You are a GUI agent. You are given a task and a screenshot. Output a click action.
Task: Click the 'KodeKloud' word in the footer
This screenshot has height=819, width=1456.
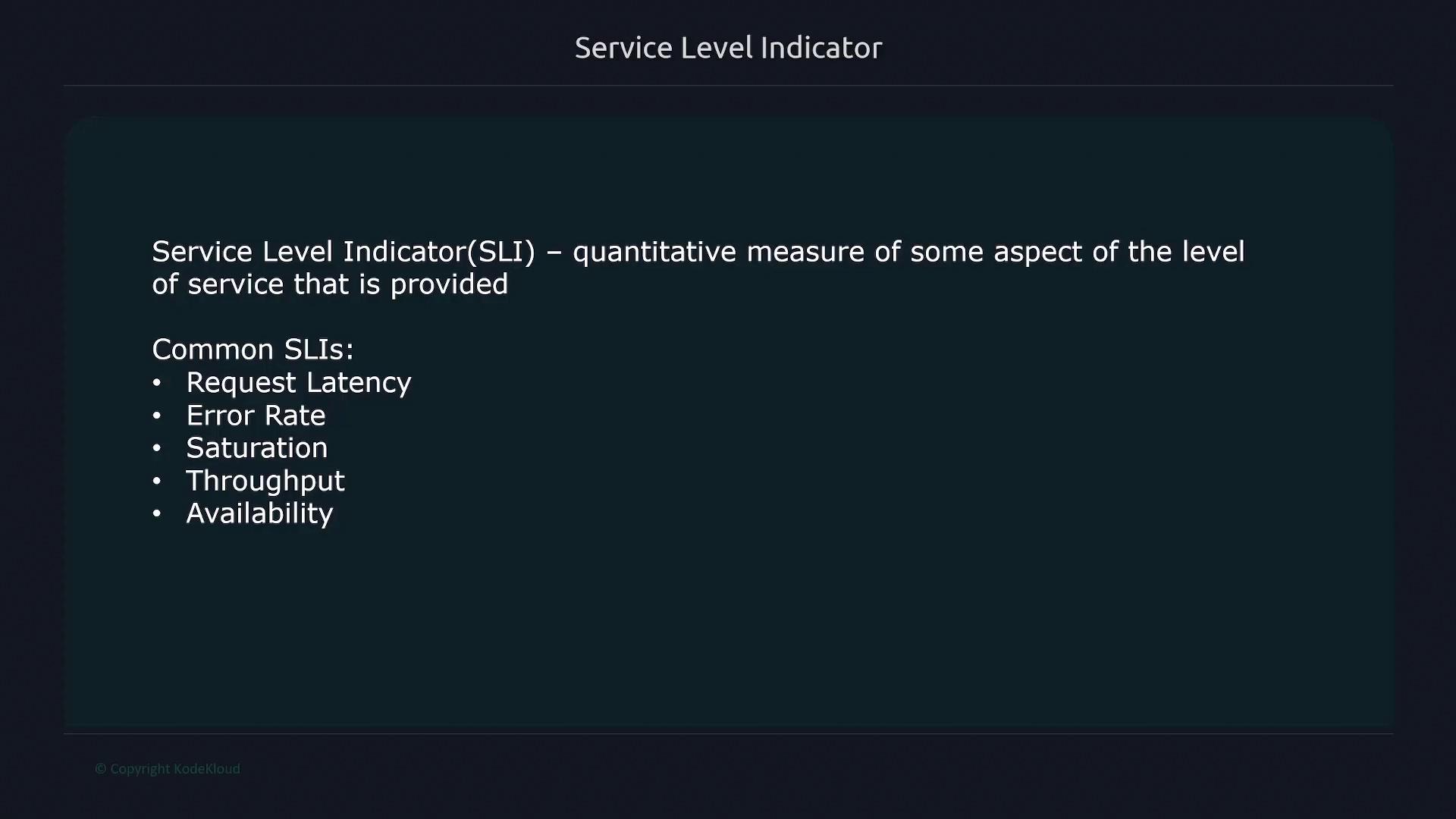tap(207, 769)
